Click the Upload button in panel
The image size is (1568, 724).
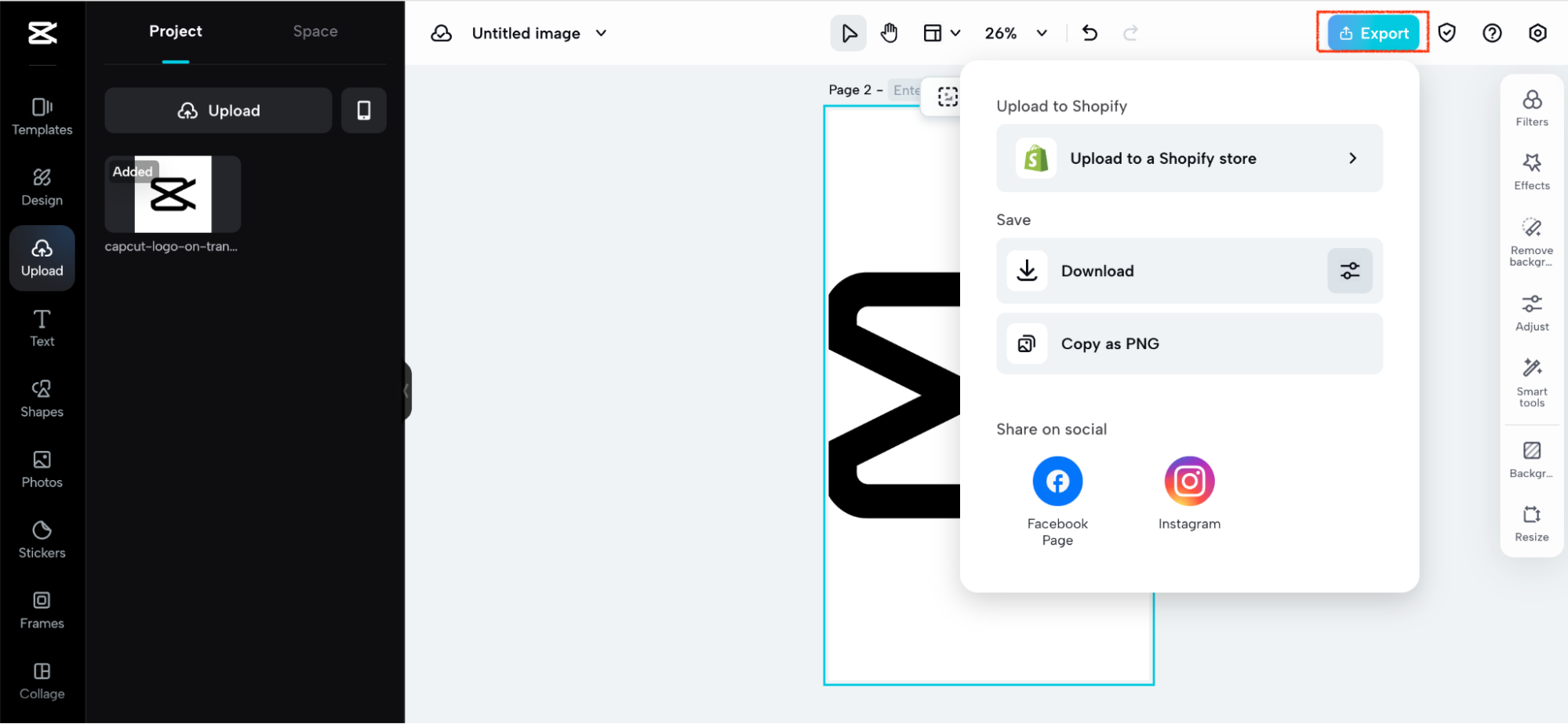click(x=218, y=111)
